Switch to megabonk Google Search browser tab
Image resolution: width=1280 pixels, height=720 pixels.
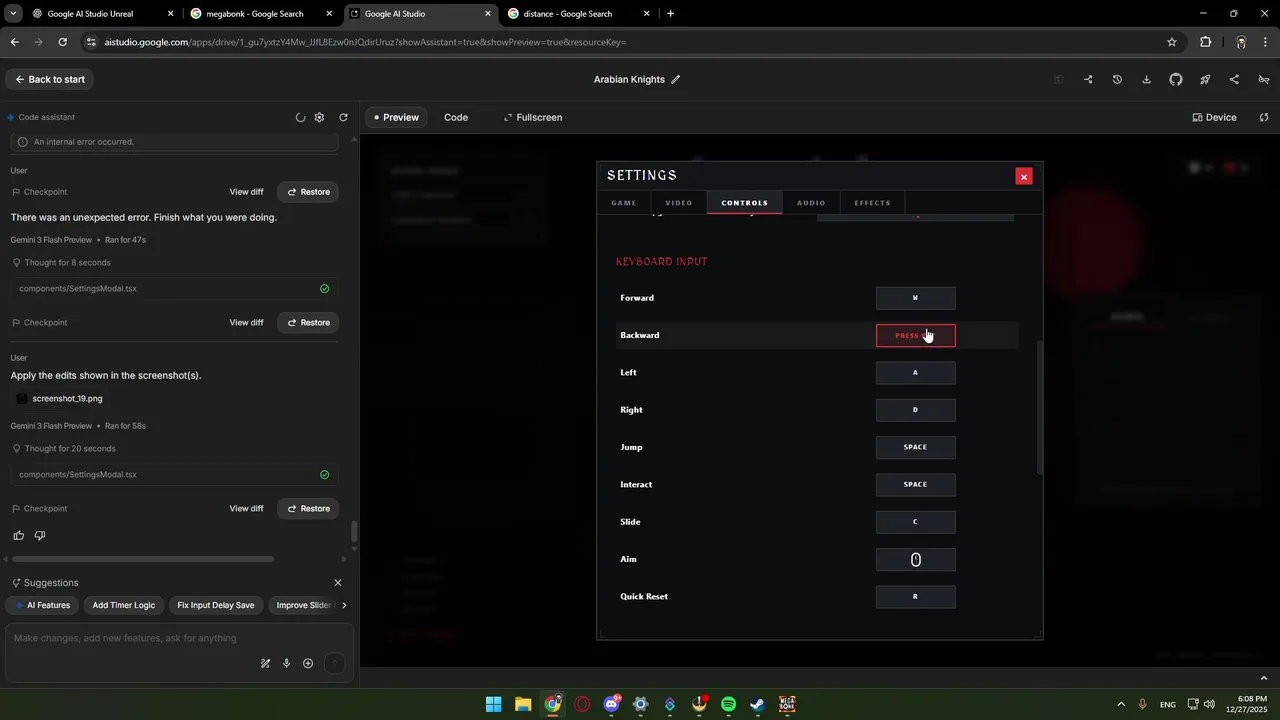261,14
